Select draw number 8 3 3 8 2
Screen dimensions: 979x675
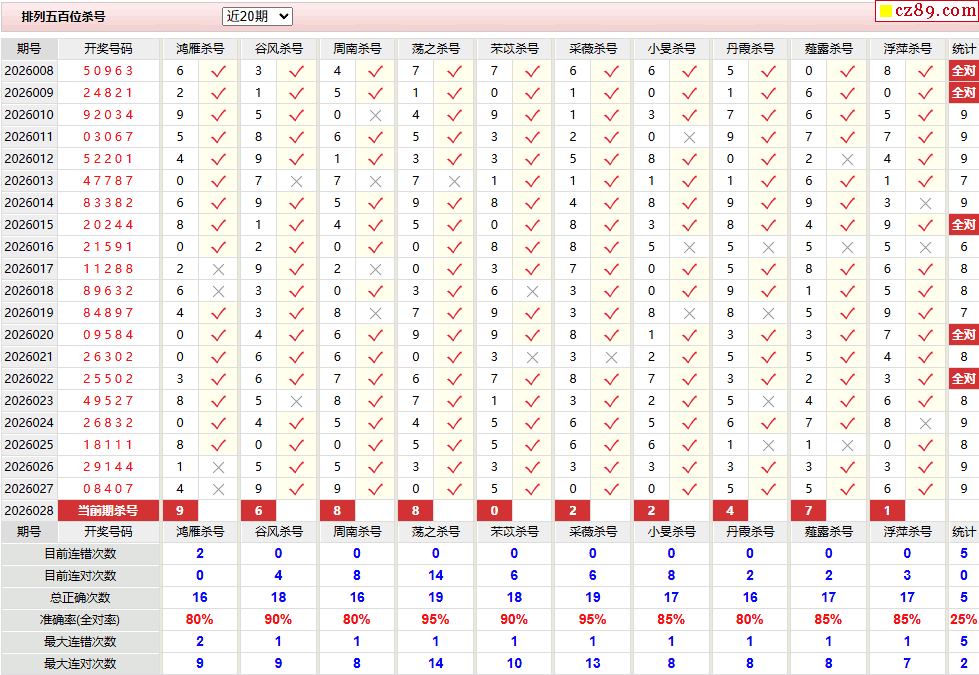(x=108, y=203)
